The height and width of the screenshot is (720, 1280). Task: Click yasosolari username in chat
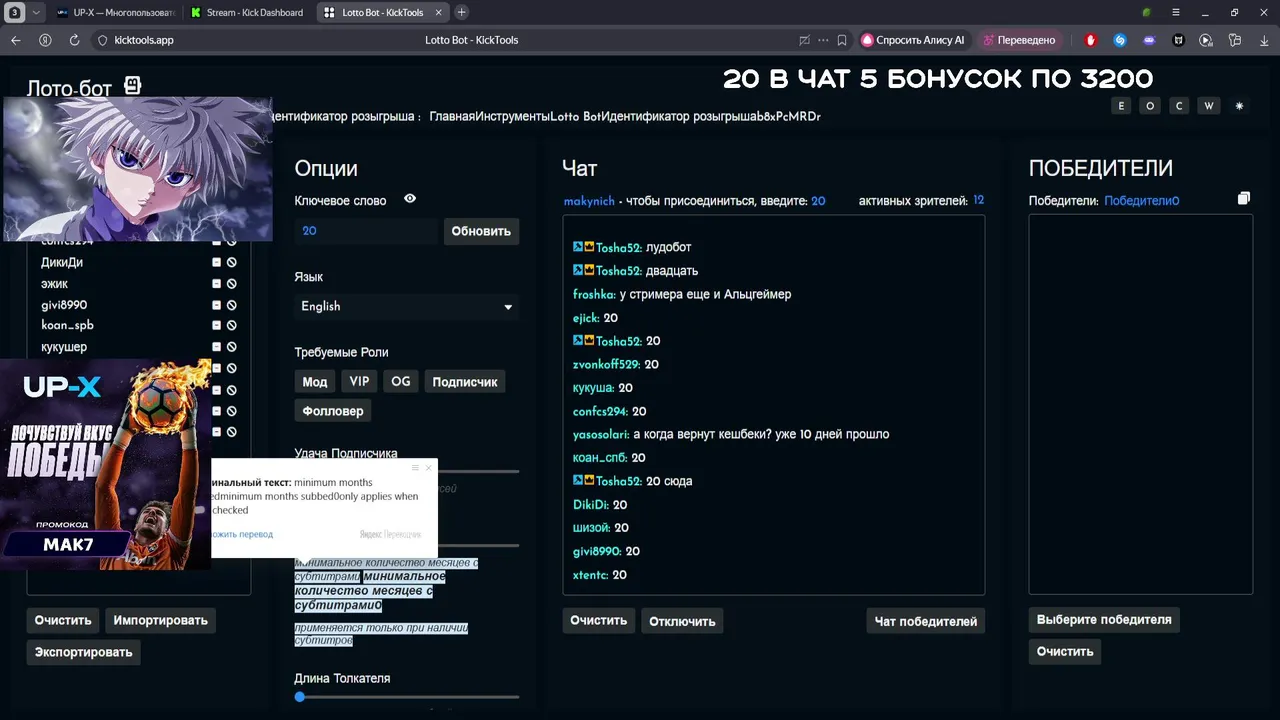(x=601, y=434)
